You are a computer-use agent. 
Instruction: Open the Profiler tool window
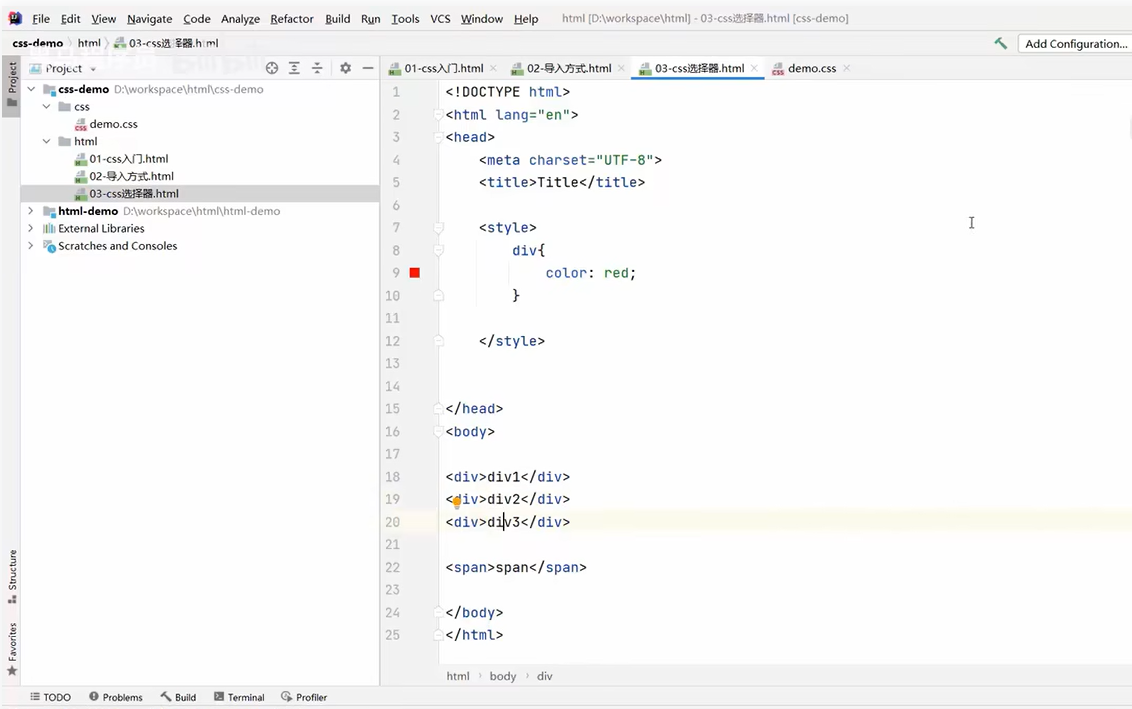304,697
